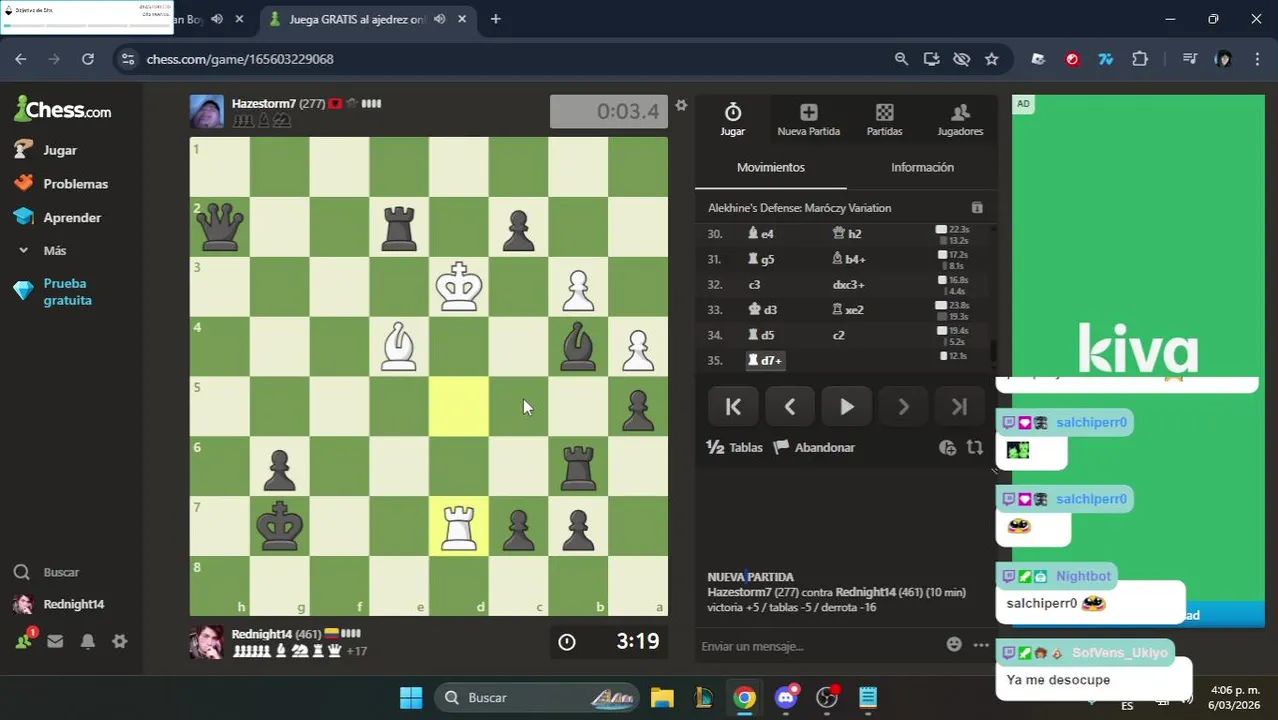Click the address bar URL

pyautogui.click(x=240, y=59)
